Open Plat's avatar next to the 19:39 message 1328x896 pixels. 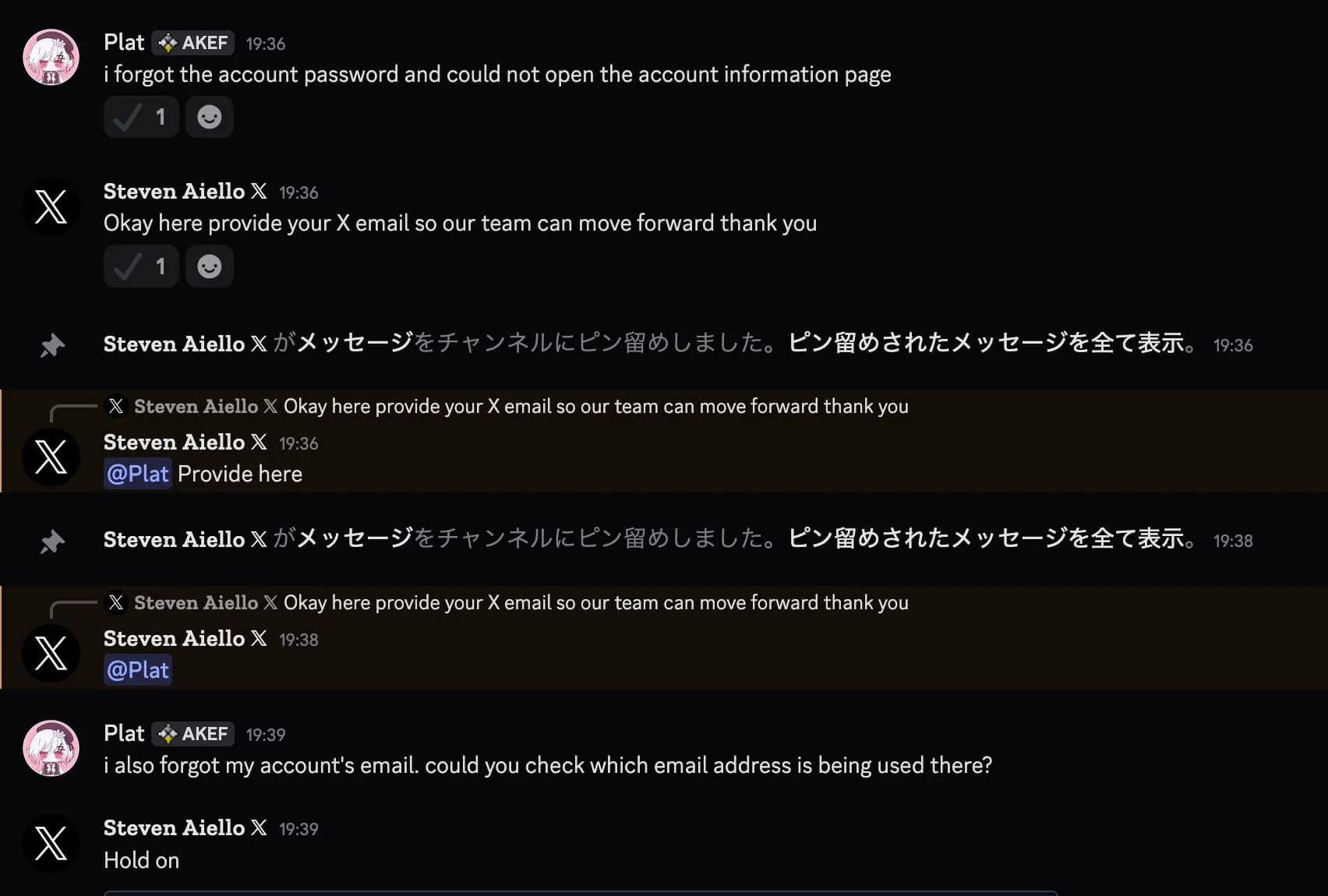(x=51, y=748)
